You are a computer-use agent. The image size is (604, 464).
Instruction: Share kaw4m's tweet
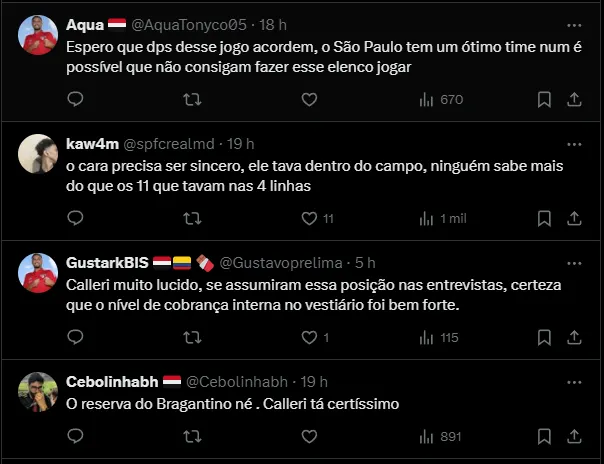pyautogui.click(x=575, y=218)
